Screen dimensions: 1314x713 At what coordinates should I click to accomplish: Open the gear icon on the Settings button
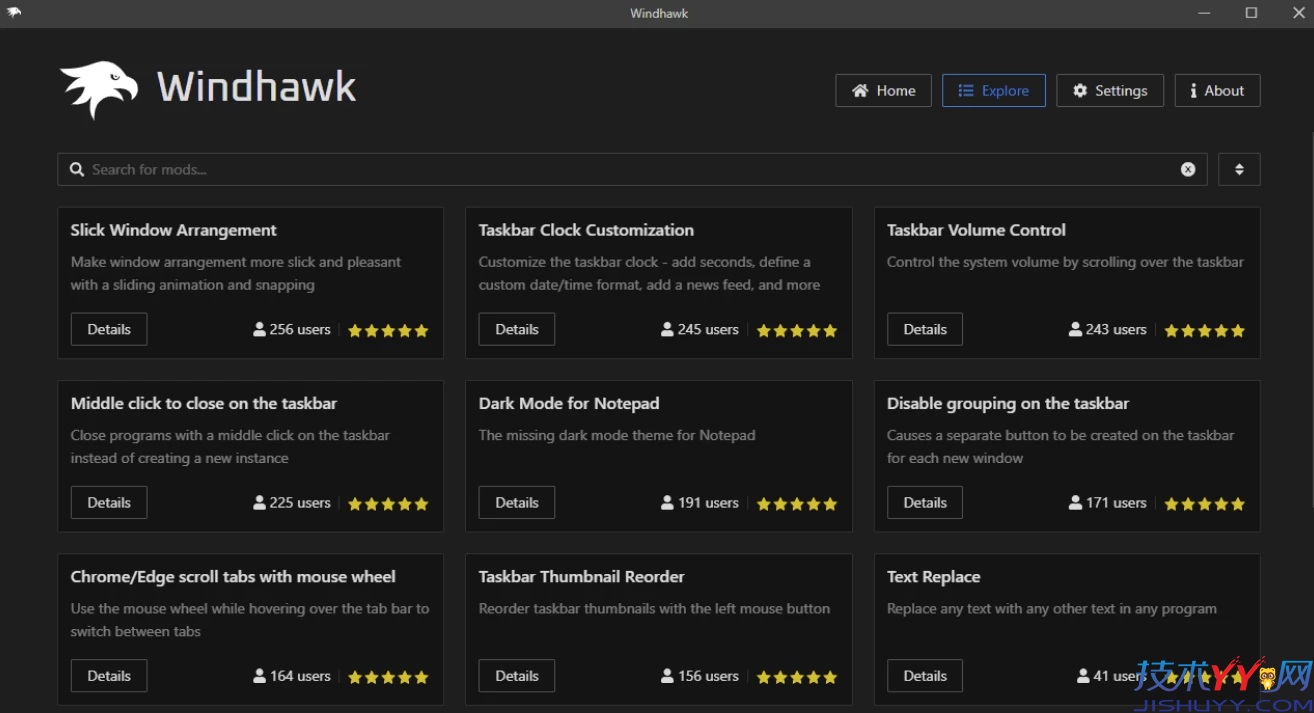(x=1080, y=90)
